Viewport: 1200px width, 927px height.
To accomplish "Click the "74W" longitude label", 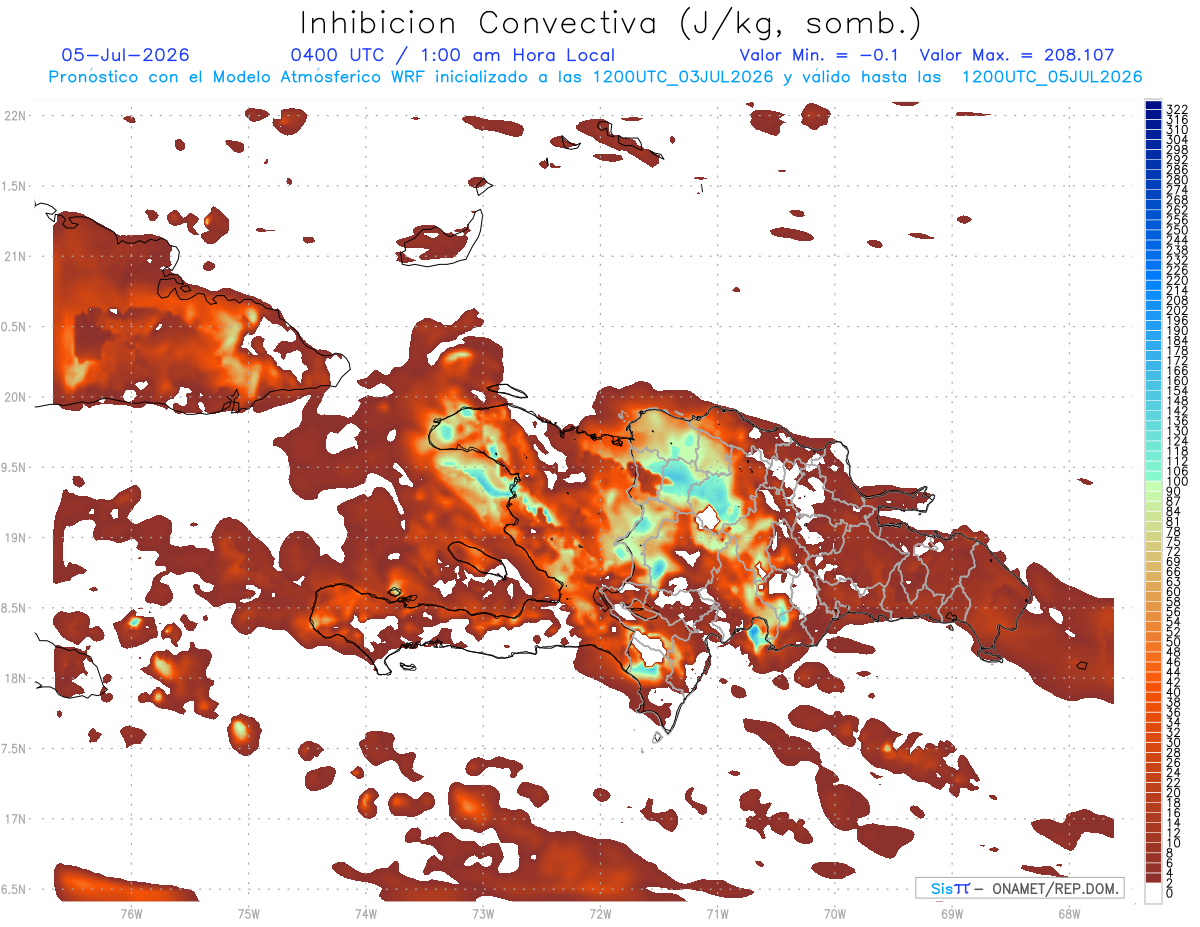I will 365,913.
